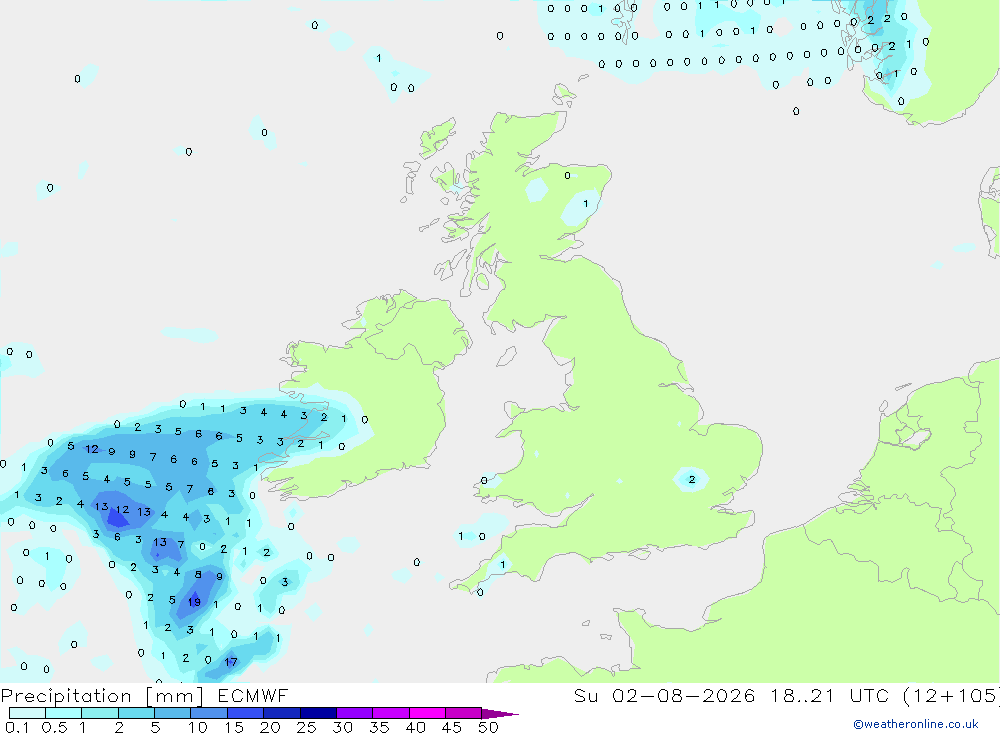
Task: Click the '0' value over northern Scotland
Action: click(x=567, y=175)
